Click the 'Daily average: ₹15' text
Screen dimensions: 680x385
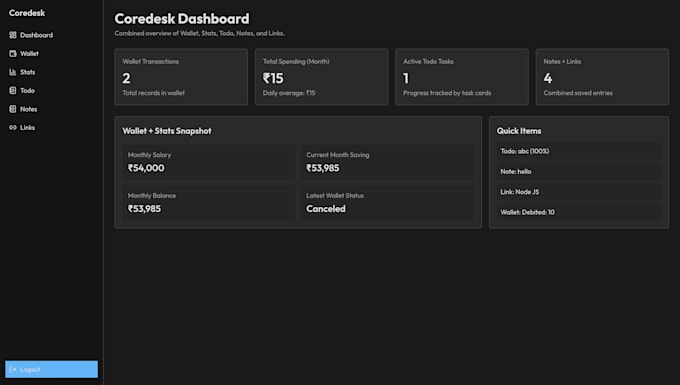pos(289,93)
